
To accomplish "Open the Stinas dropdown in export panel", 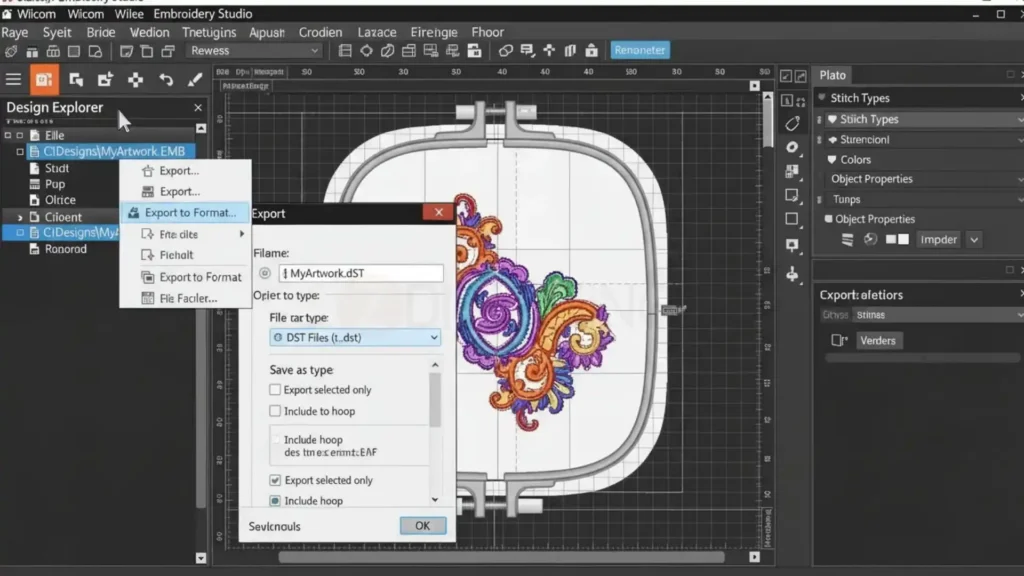I will 938,315.
